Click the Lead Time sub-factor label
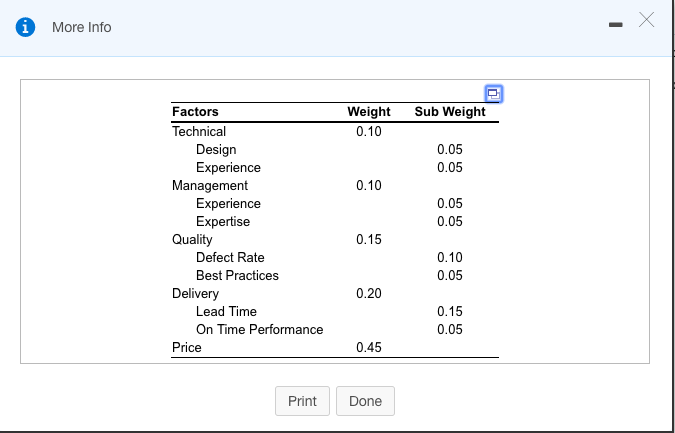 pos(226,311)
